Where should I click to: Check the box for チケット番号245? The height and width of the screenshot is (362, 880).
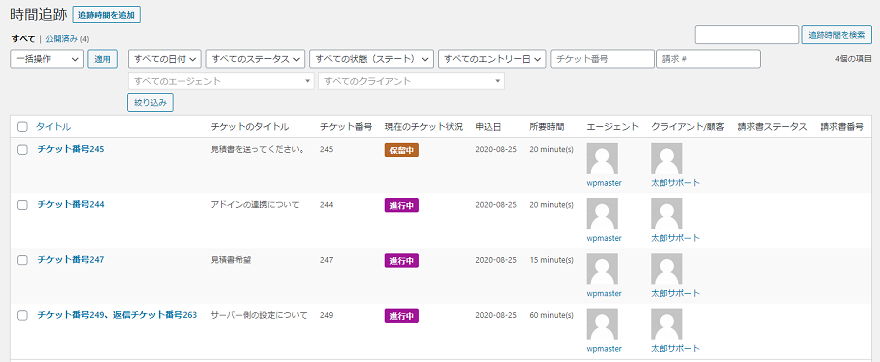click(22, 150)
